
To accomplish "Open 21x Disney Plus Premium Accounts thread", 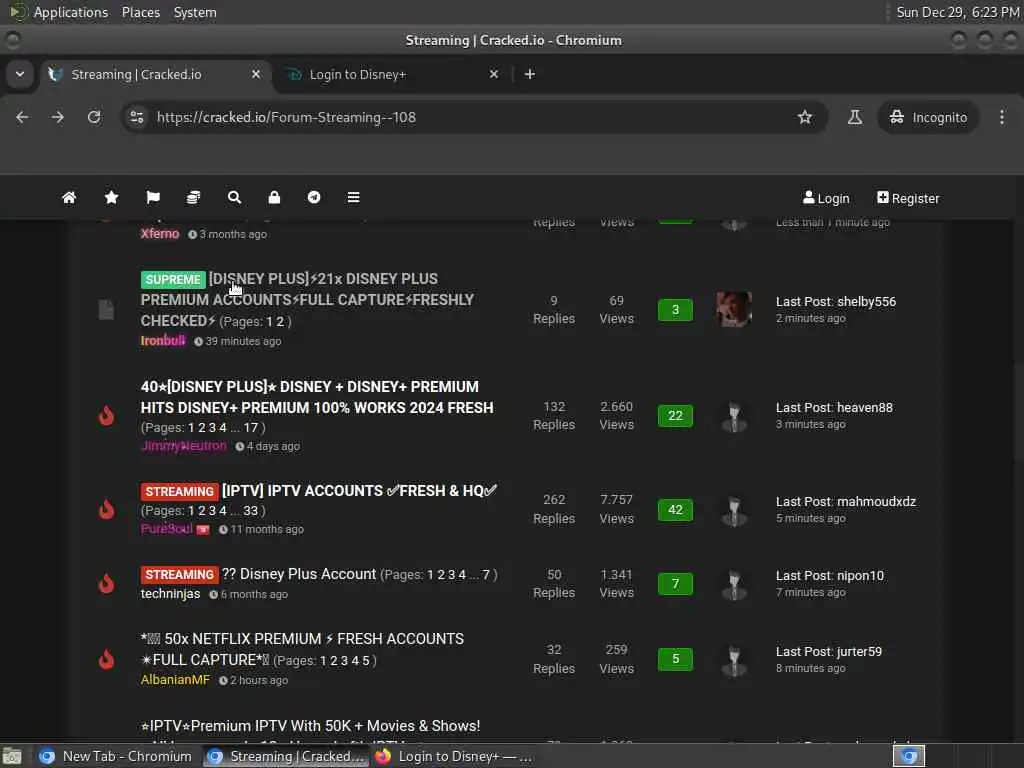I will (307, 299).
